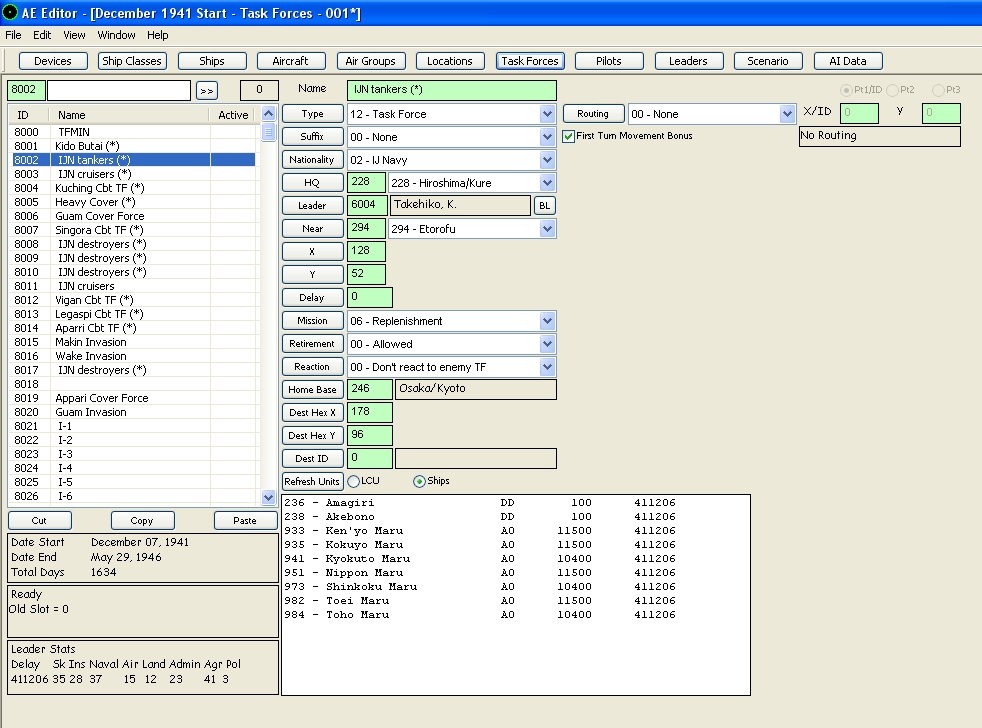Click the >> go-to-ID button
Viewport: 982px width, 728px height.
click(207, 90)
